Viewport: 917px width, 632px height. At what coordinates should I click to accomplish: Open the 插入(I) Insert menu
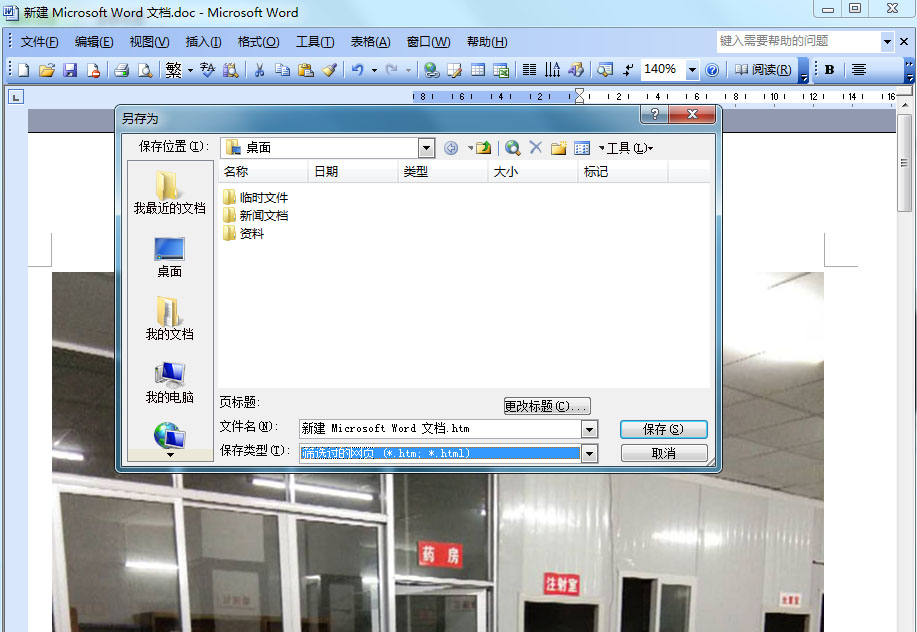(203, 42)
